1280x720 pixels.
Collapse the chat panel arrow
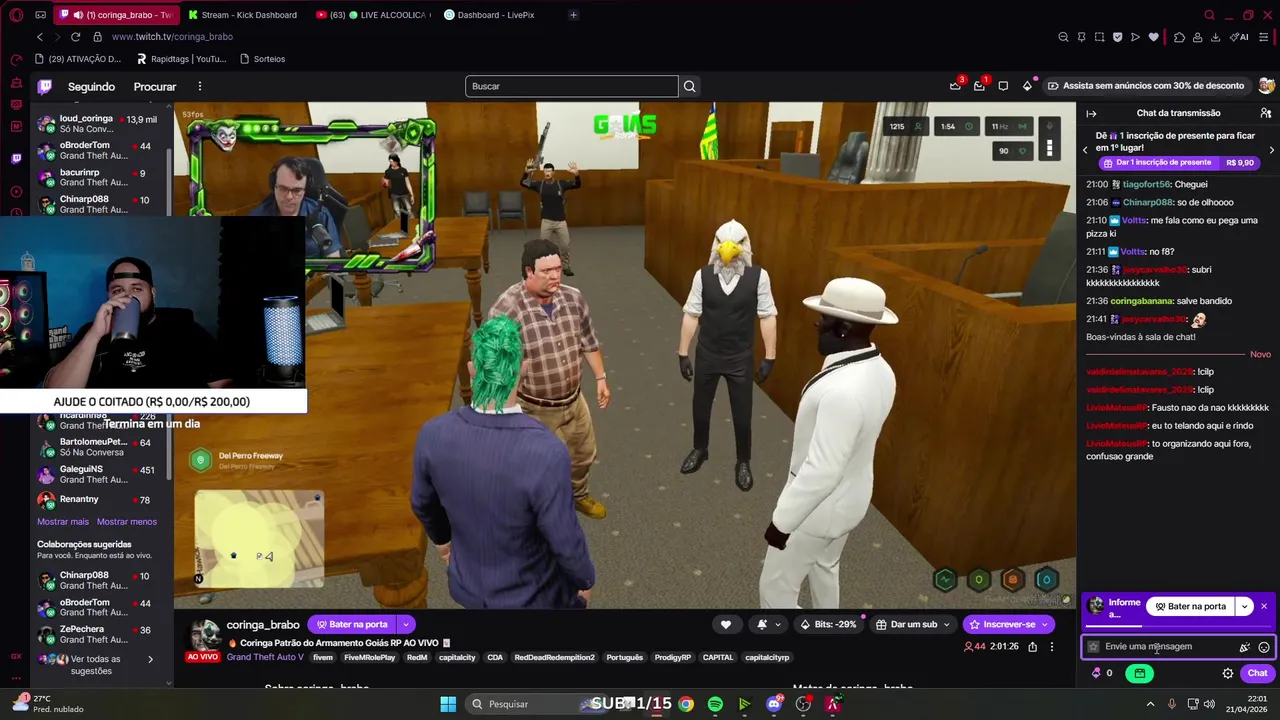click(x=1091, y=113)
